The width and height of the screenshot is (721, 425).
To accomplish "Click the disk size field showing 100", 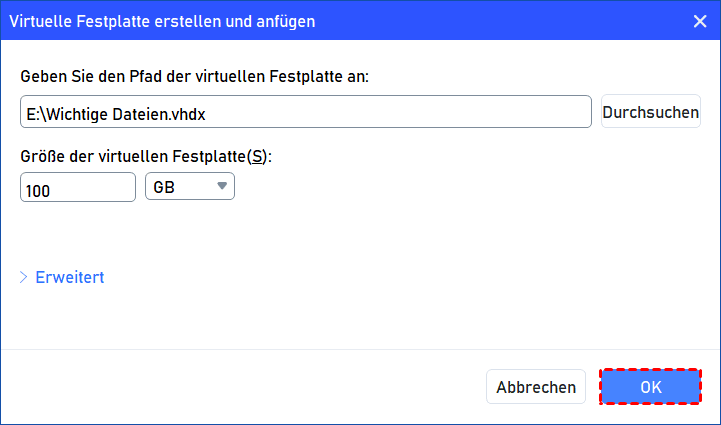I will (77, 188).
